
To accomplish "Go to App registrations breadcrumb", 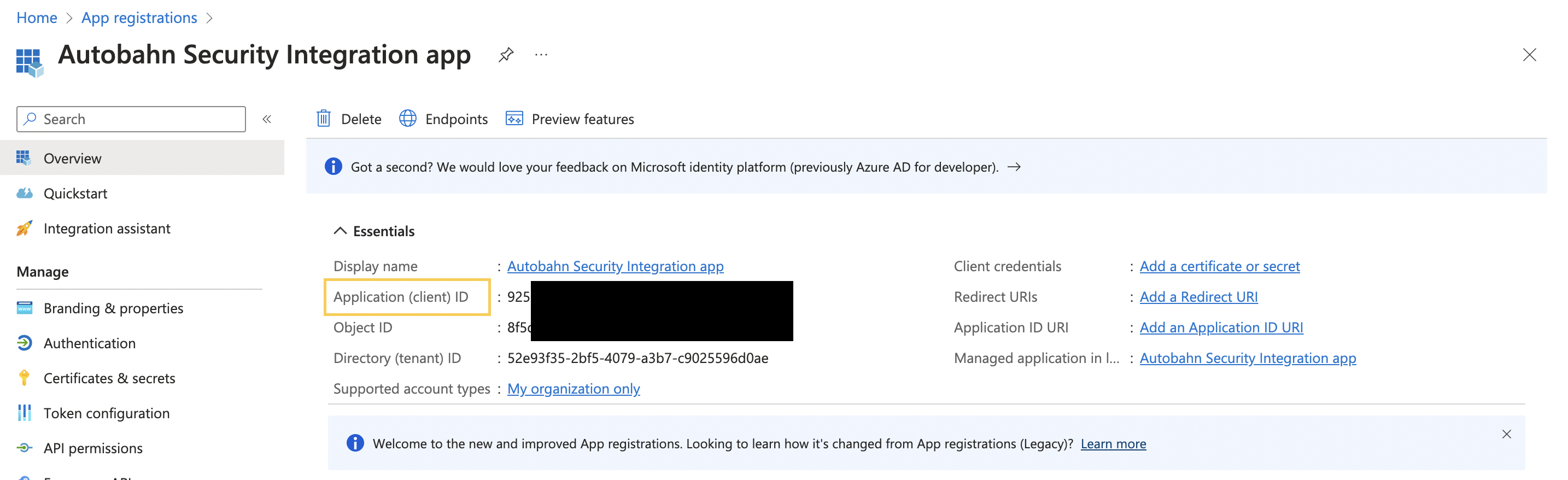I will tap(139, 18).
